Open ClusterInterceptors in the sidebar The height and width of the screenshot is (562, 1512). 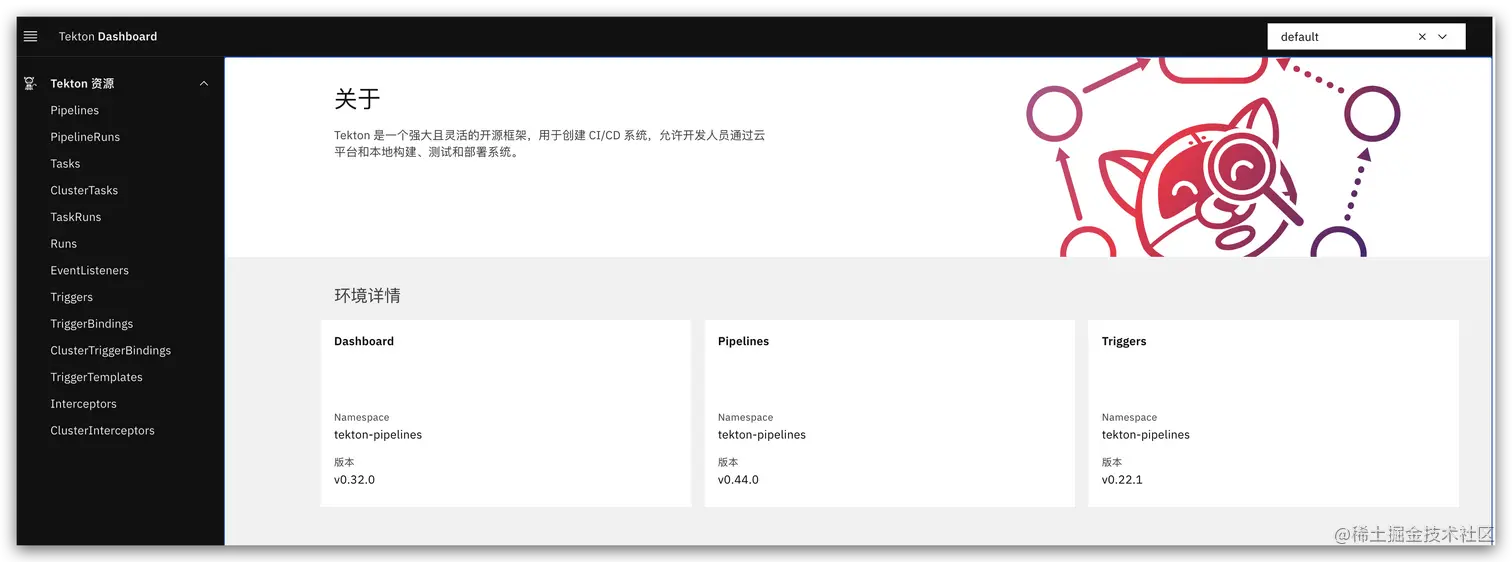(103, 431)
